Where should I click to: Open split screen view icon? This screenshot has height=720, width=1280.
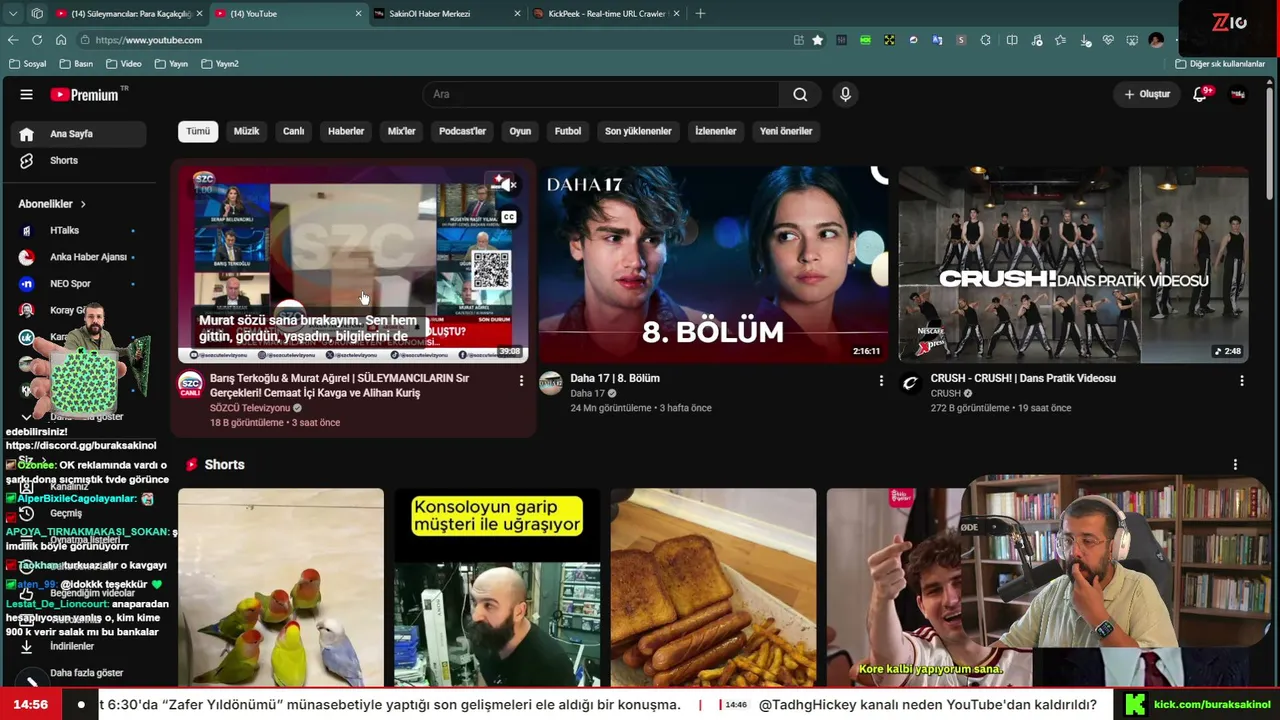(1012, 40)
